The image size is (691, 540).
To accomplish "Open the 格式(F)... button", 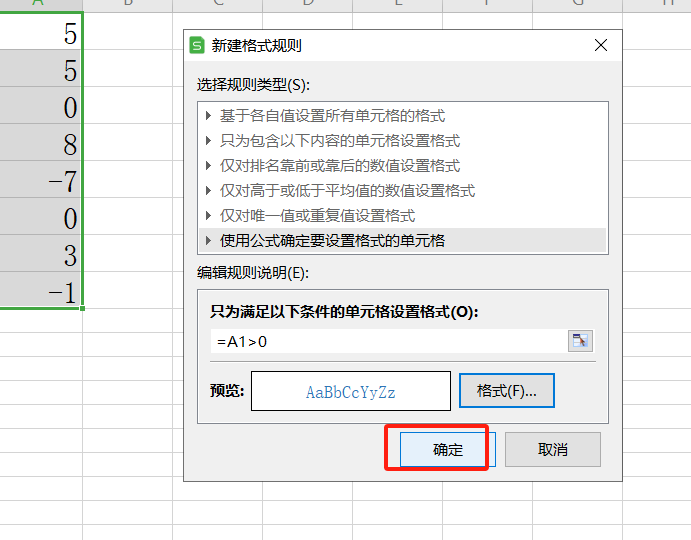I will tap(507, 391).
